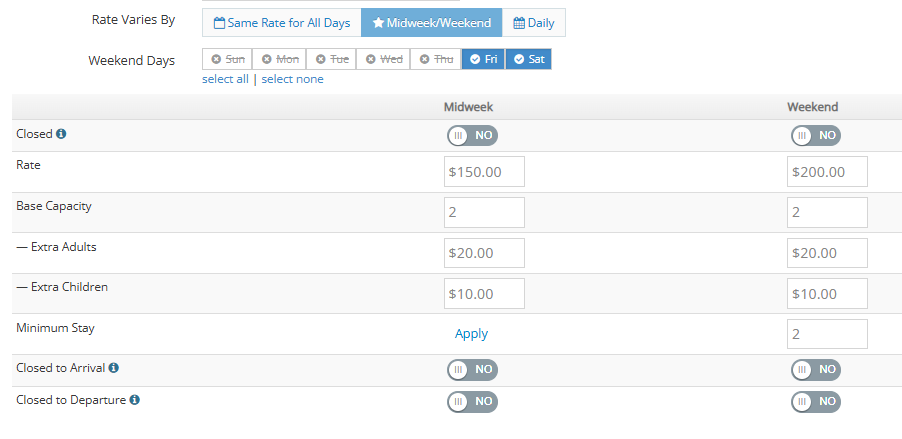Viewport: 902px width, 439px height.
Task: Click Apply link for Midweek Minimum Stay
Action: [471, 334]
